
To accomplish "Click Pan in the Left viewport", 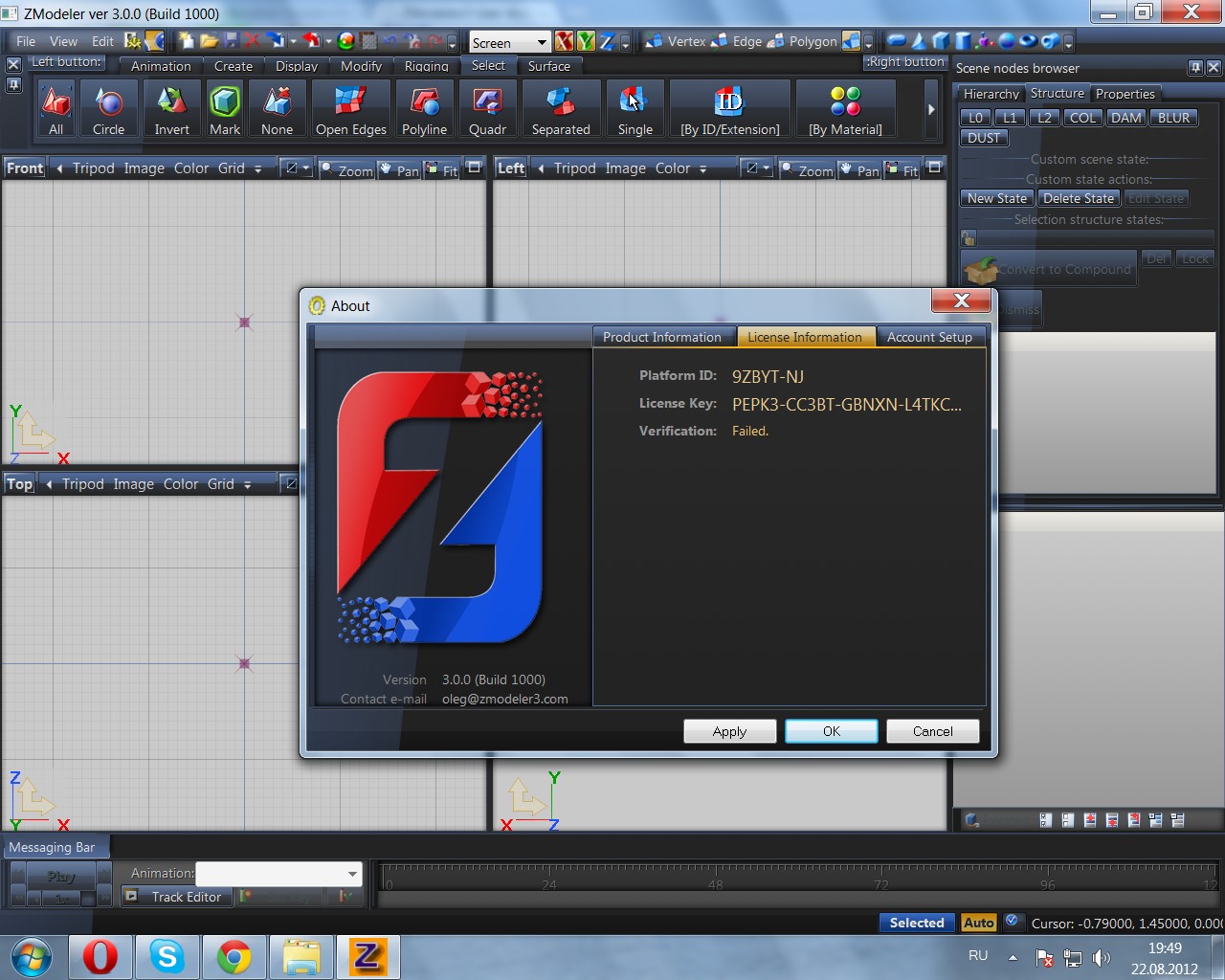I will click(x=857, y=169).
